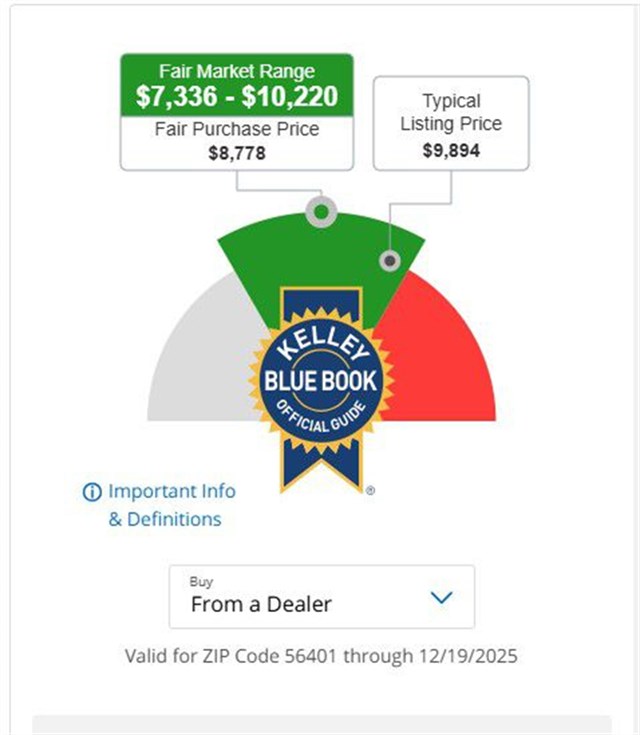This screenshot has height=735, width=640.
Task: Select the Fair Purchase Price label
Action: pyautogui.click(x=237, y=129)
